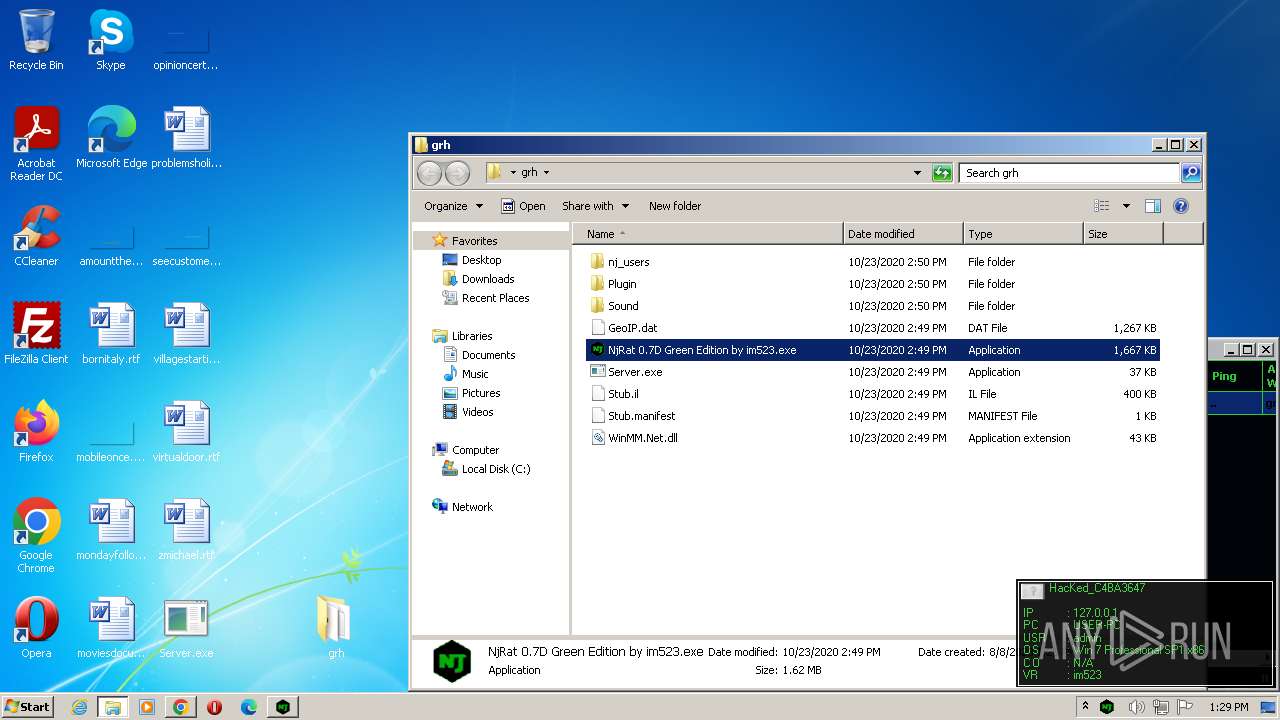Image resolution: width=1280 pixels, height=720 pixels.
Task: Open Google Chrome desktop shortcut
Action: coord(36,536)
